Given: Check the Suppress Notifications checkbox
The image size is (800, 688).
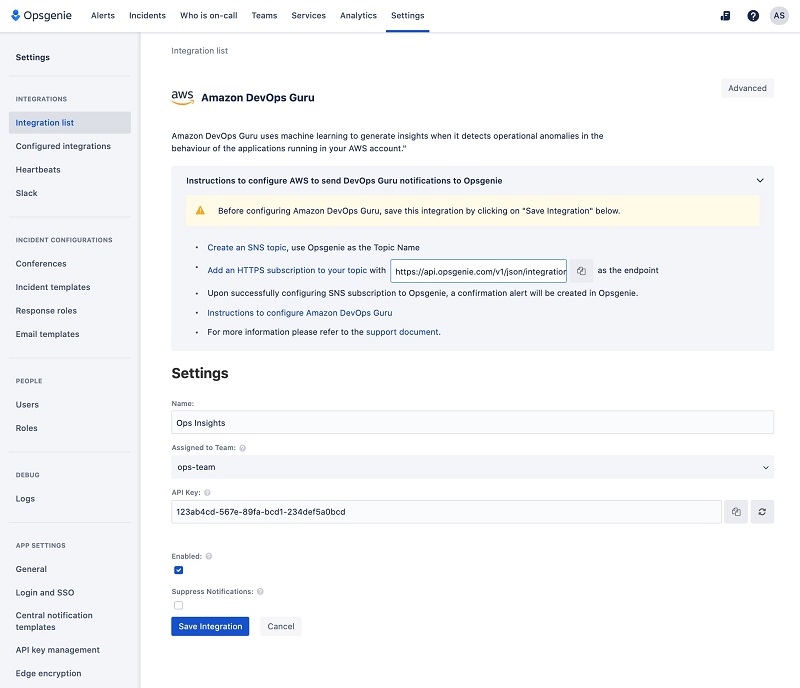Looking at the screenshot, I should tap(178, 605).
